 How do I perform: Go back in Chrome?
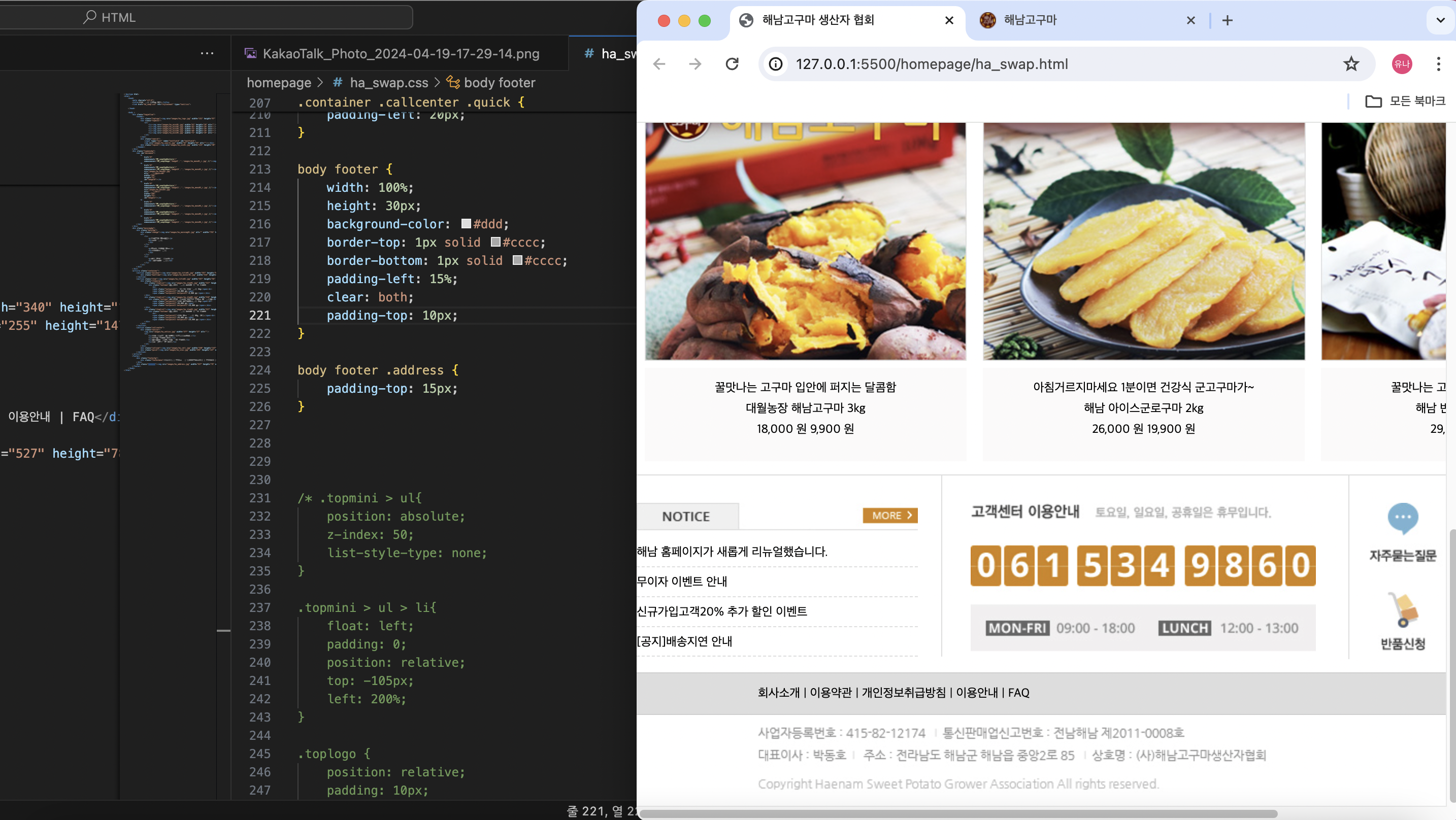pos(659,64)
